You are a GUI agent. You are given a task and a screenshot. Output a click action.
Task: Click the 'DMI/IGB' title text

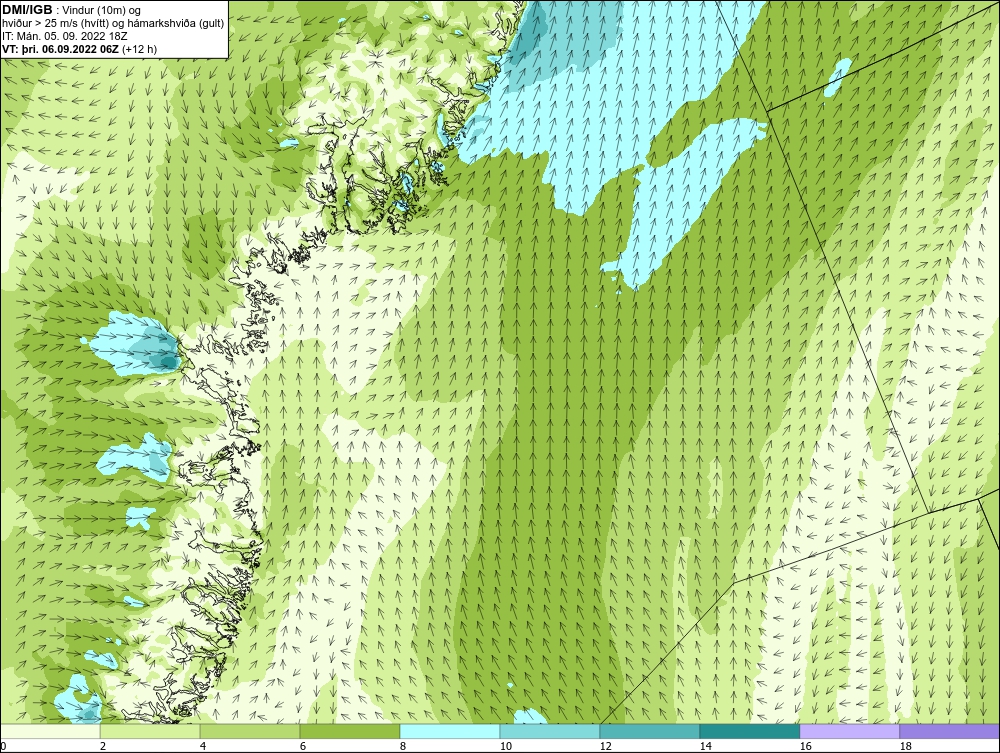tap(27, 10)
